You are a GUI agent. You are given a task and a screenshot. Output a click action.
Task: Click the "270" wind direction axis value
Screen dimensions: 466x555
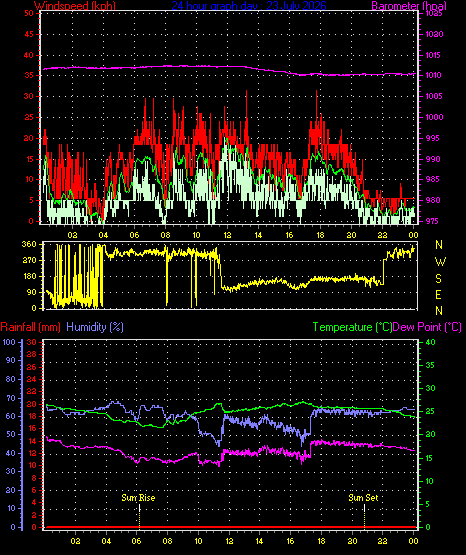pos(29,261)
